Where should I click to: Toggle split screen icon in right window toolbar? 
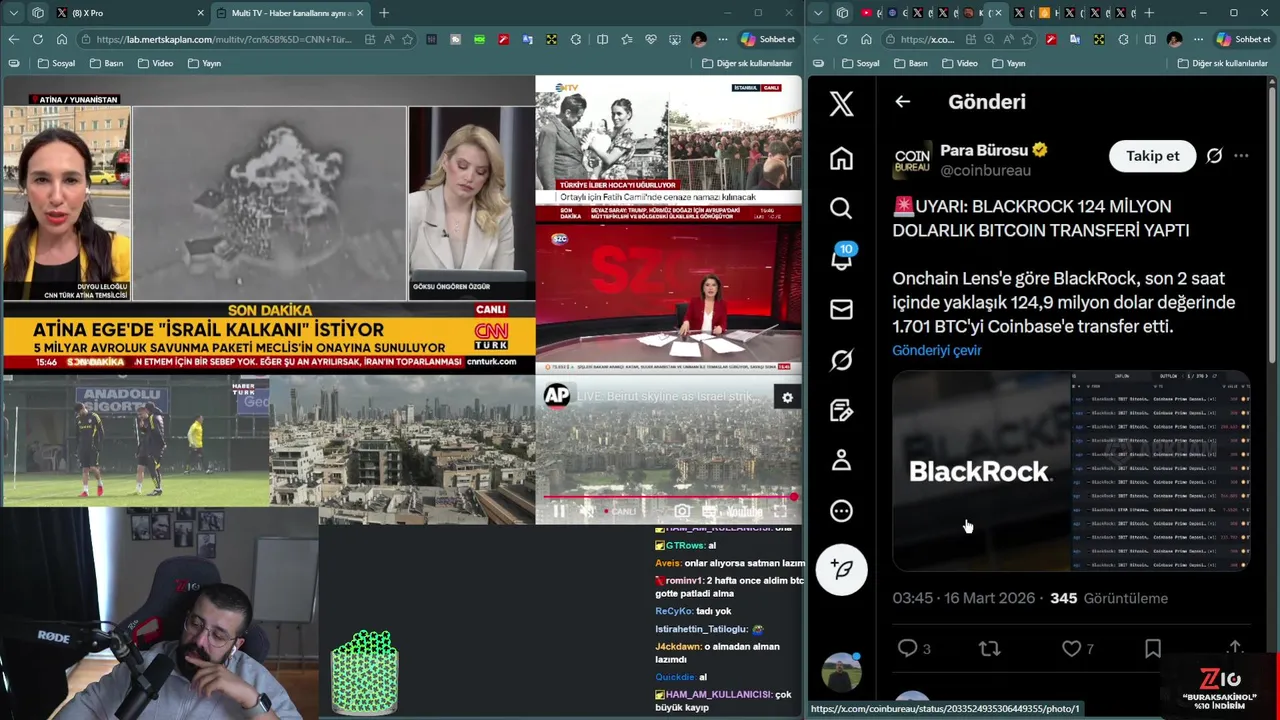(1149, 39)
